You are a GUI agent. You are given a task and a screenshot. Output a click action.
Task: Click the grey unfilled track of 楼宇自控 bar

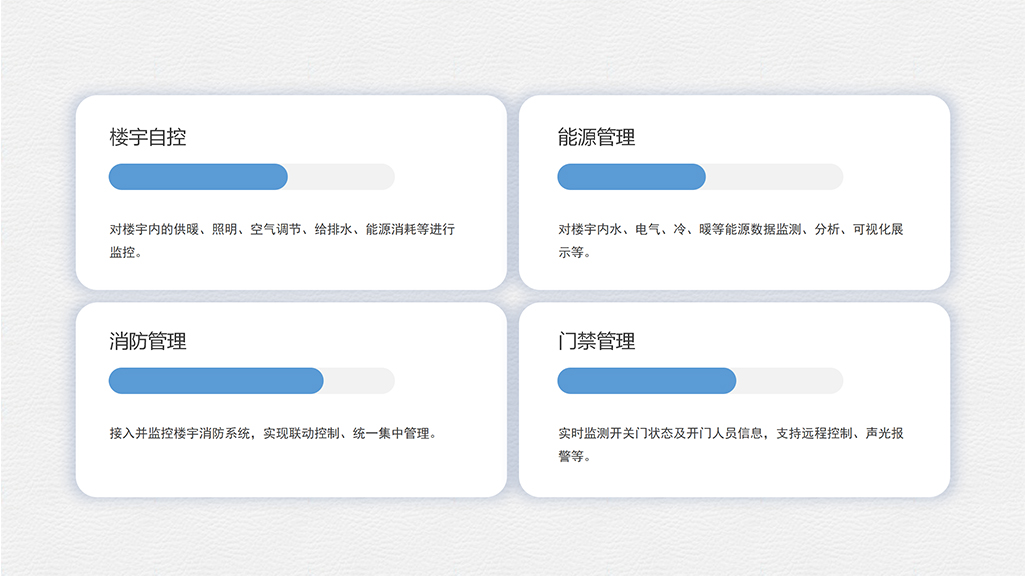[342, 177]
